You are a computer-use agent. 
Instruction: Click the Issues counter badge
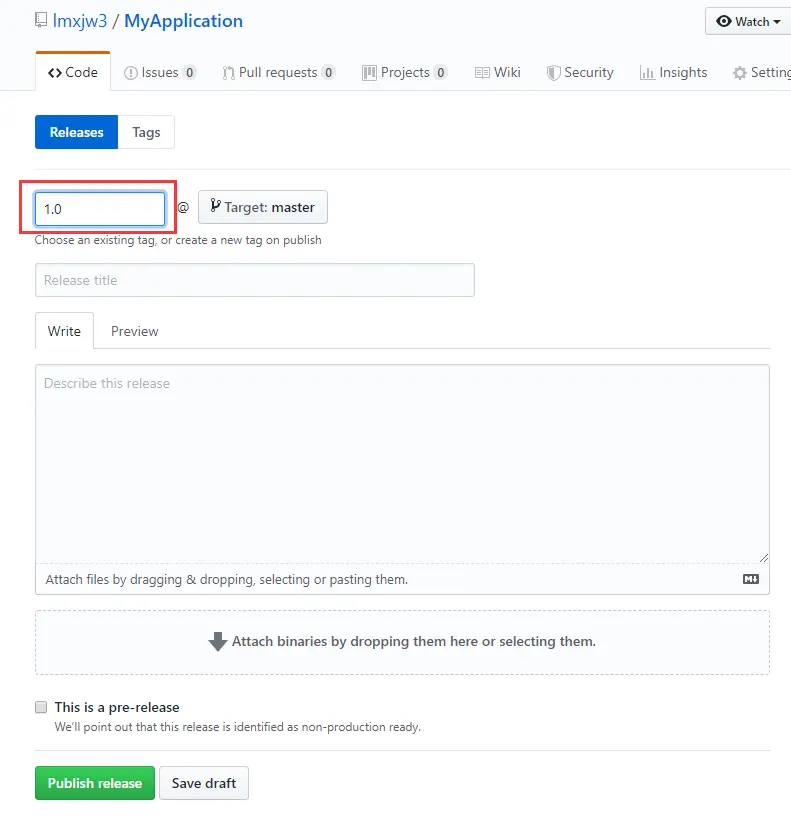[190, 72]
